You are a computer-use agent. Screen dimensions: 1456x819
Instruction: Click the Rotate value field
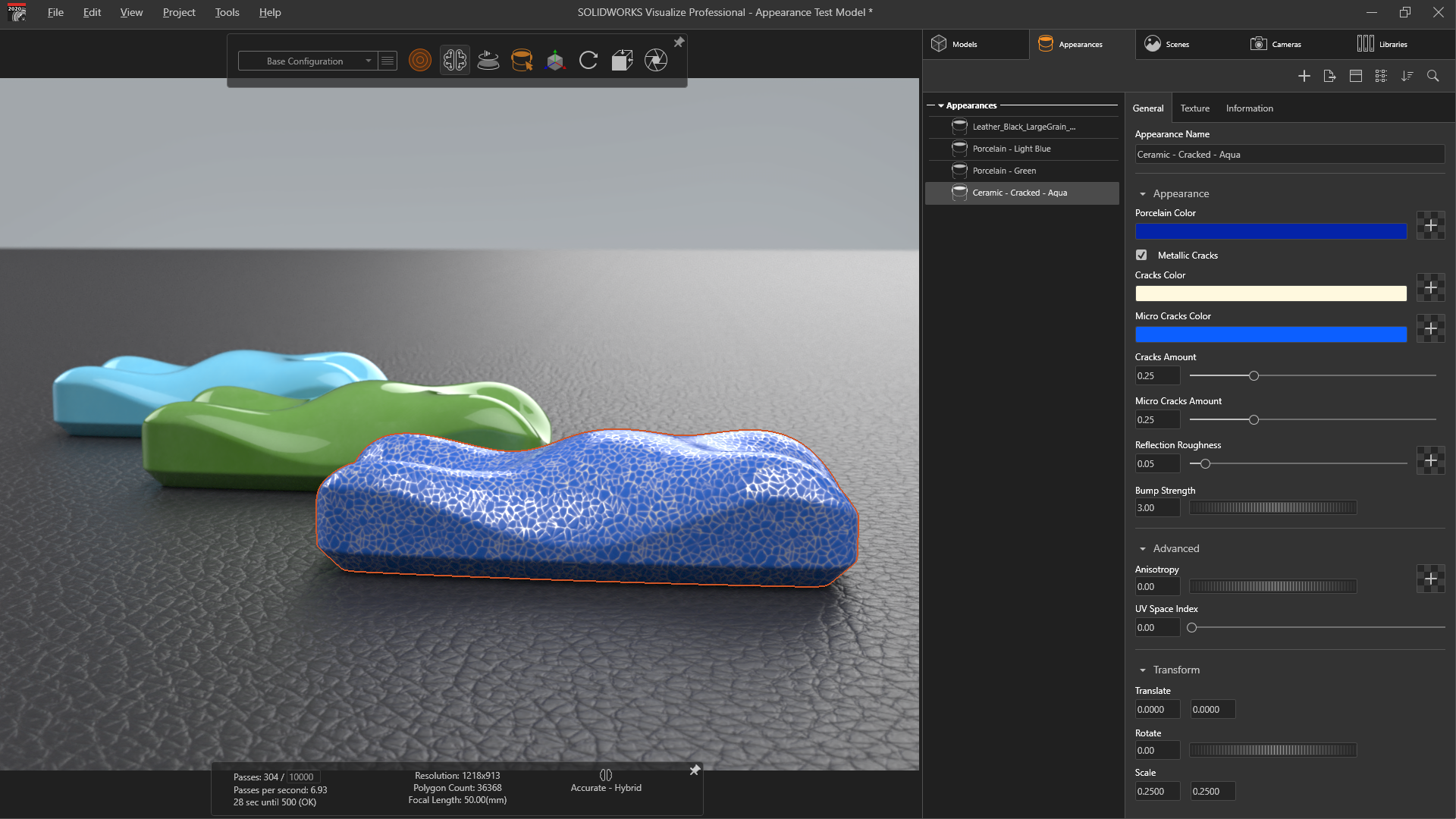[x=1157, y=751]
